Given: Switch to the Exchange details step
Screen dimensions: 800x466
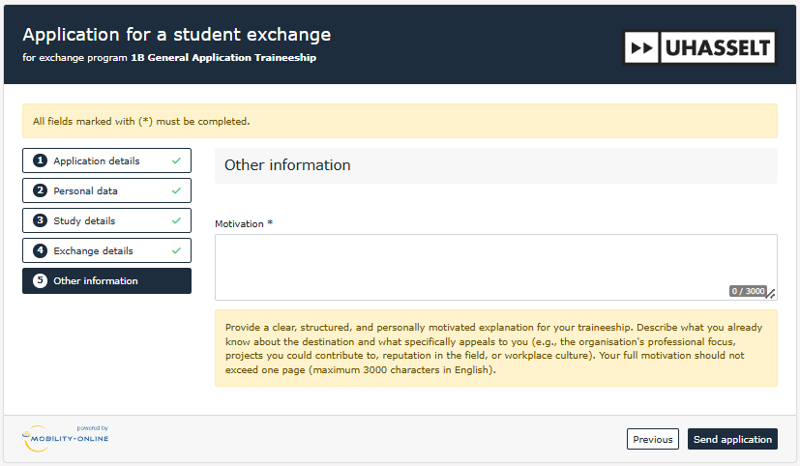Looking at the screenshot, I should pyautogui.click(x=93, y=251).
